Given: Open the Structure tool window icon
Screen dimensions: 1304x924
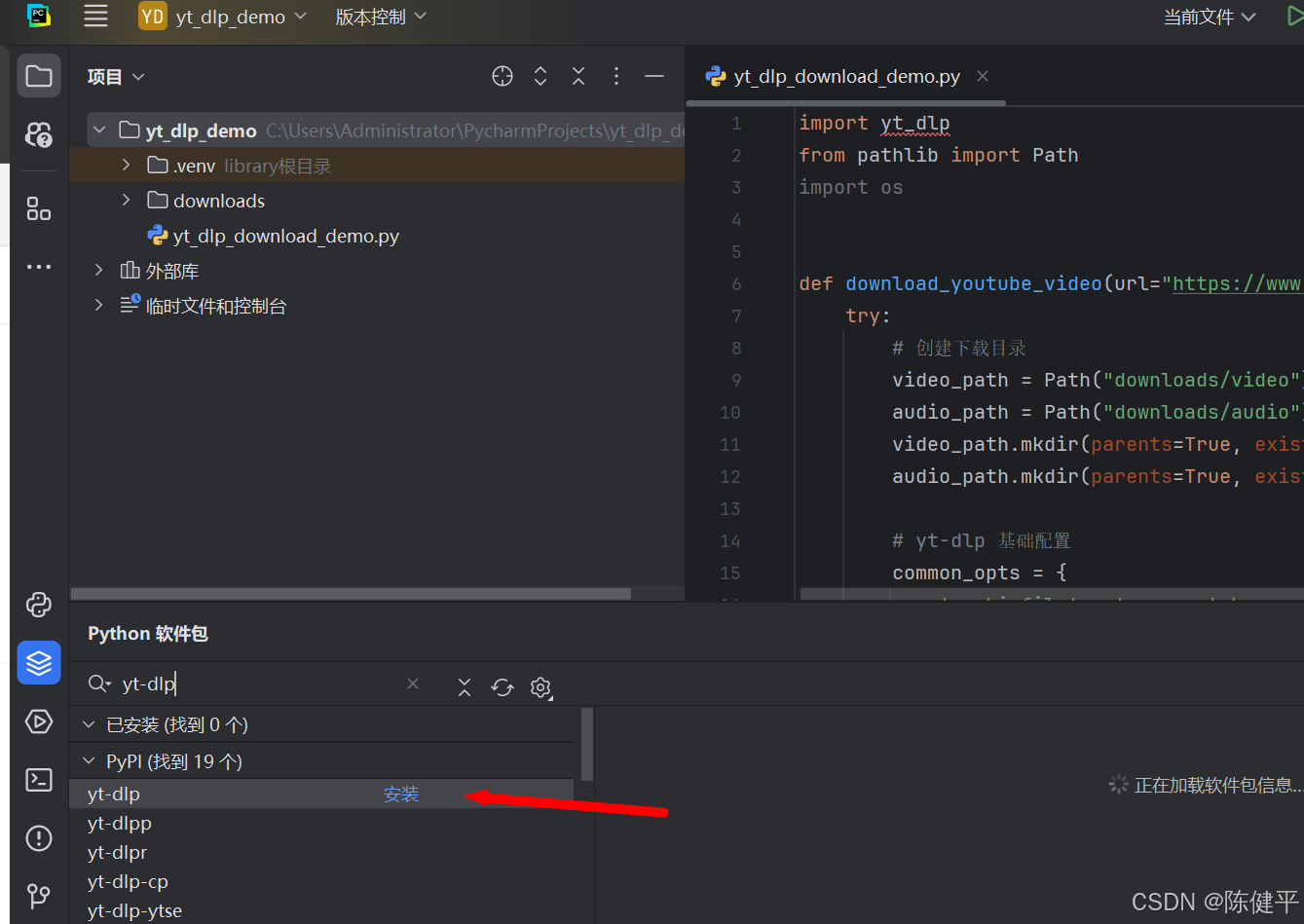Looking at the screenshot, I should 39,208.
